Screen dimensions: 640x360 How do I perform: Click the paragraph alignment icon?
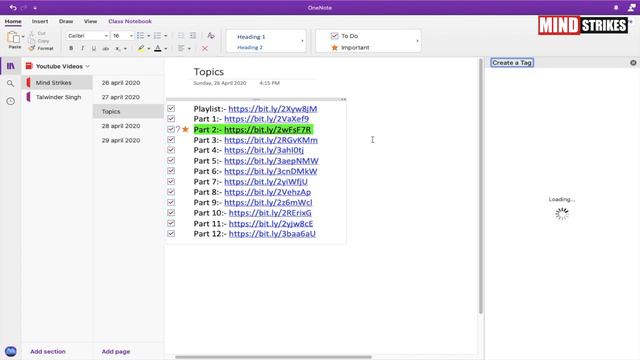pyautogui.click(x=181, y=49)
